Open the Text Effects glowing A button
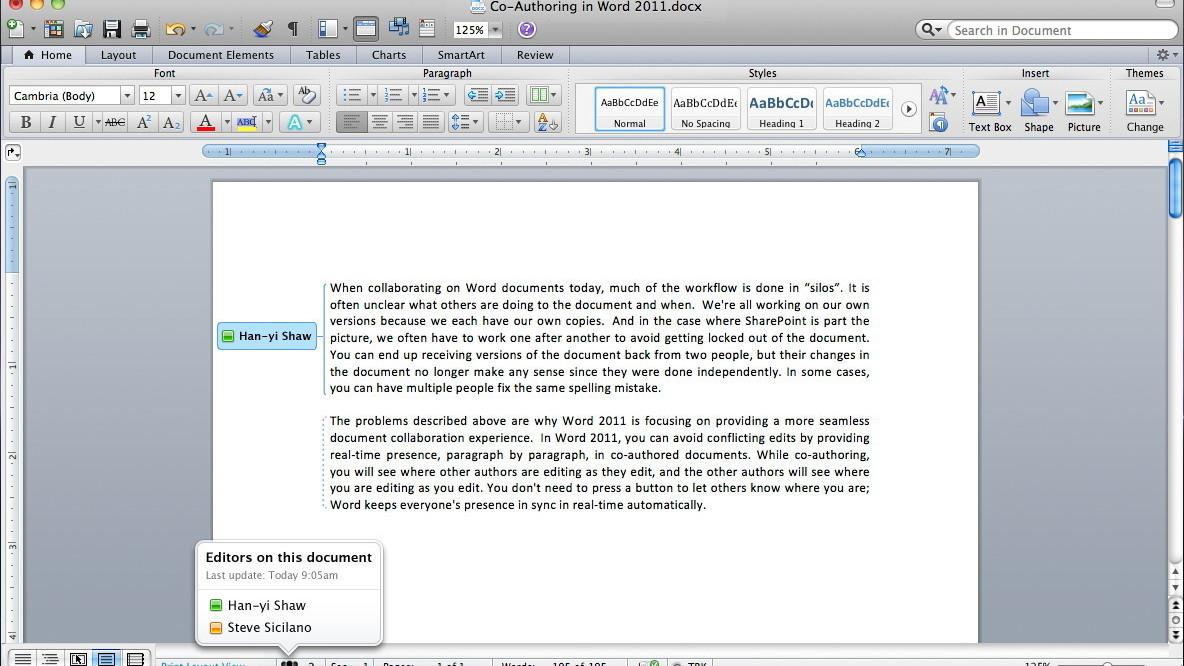The image size is (1184, 666). pos(294,122)
